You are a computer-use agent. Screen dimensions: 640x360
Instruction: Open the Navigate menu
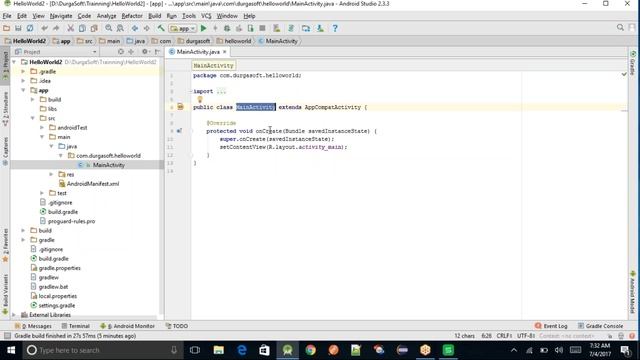point(61,16)
